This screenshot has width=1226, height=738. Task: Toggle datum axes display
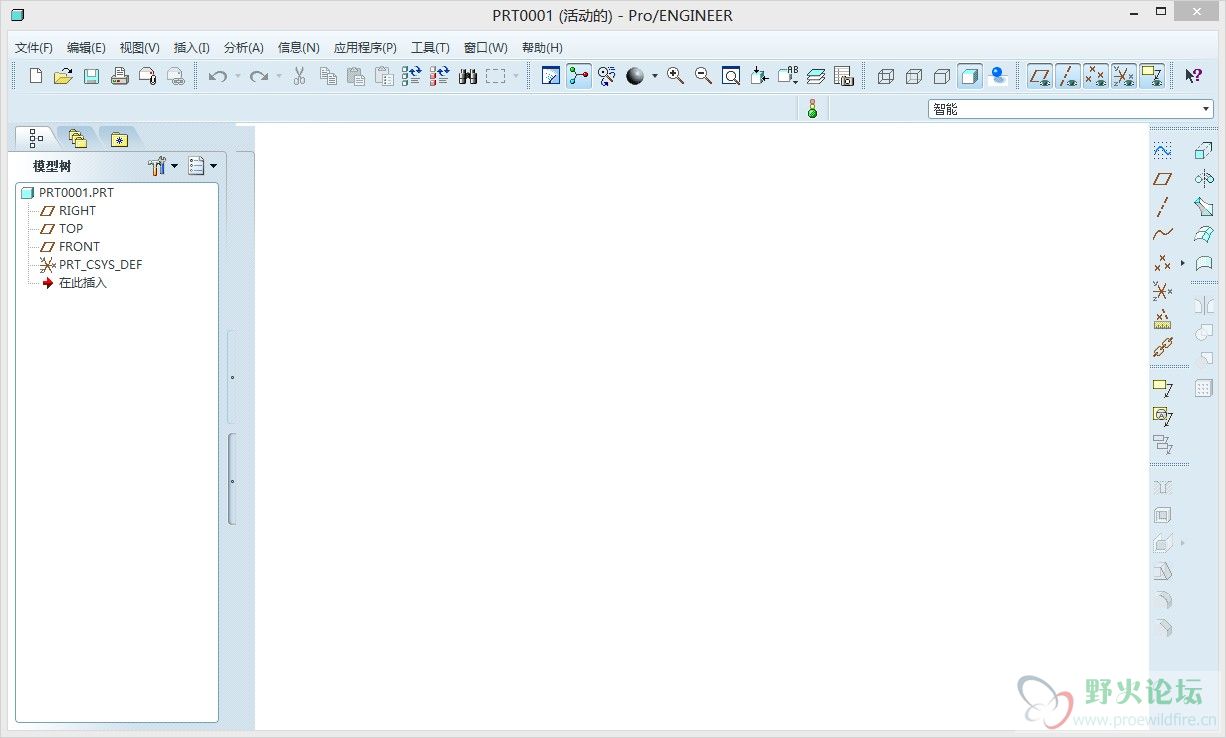tap(1068, 76)
